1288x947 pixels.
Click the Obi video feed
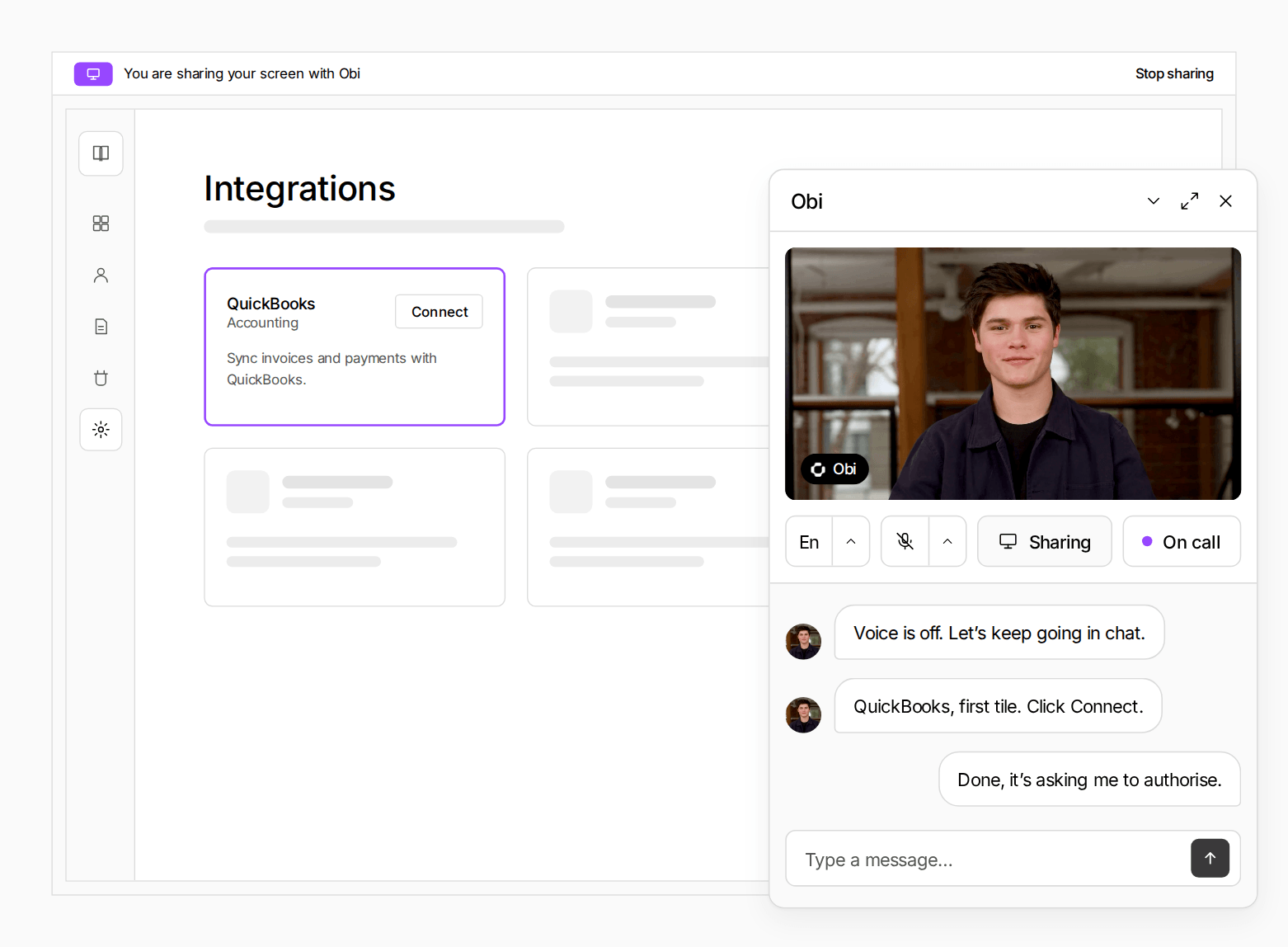(1013, 374)
